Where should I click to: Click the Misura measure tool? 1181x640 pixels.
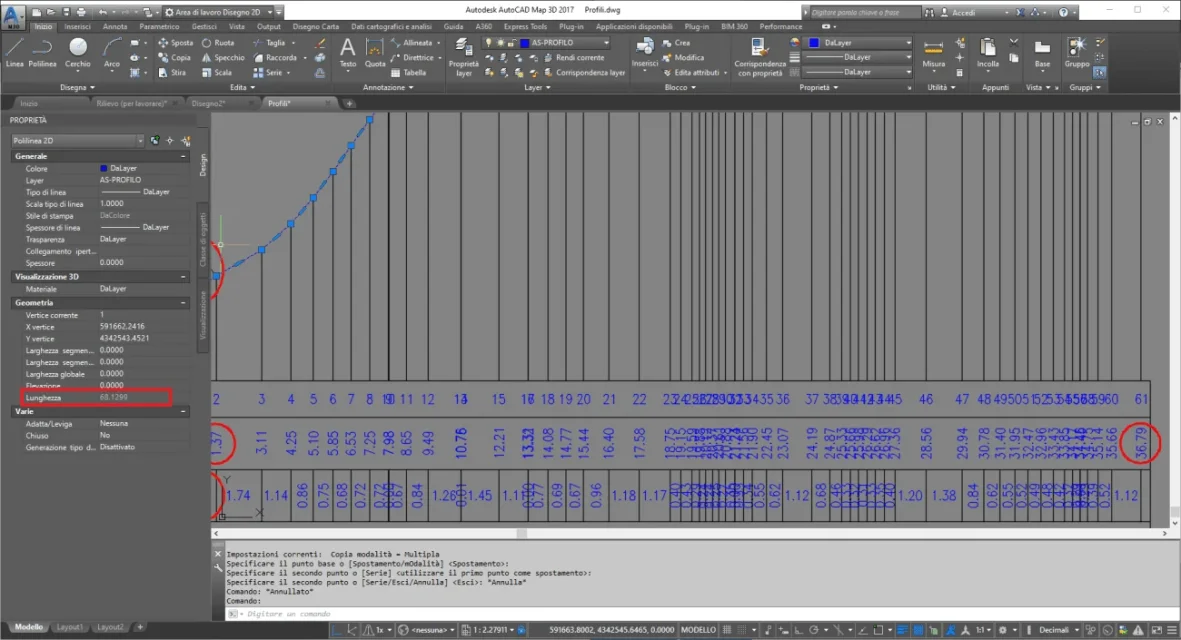[x=933, y=53]
